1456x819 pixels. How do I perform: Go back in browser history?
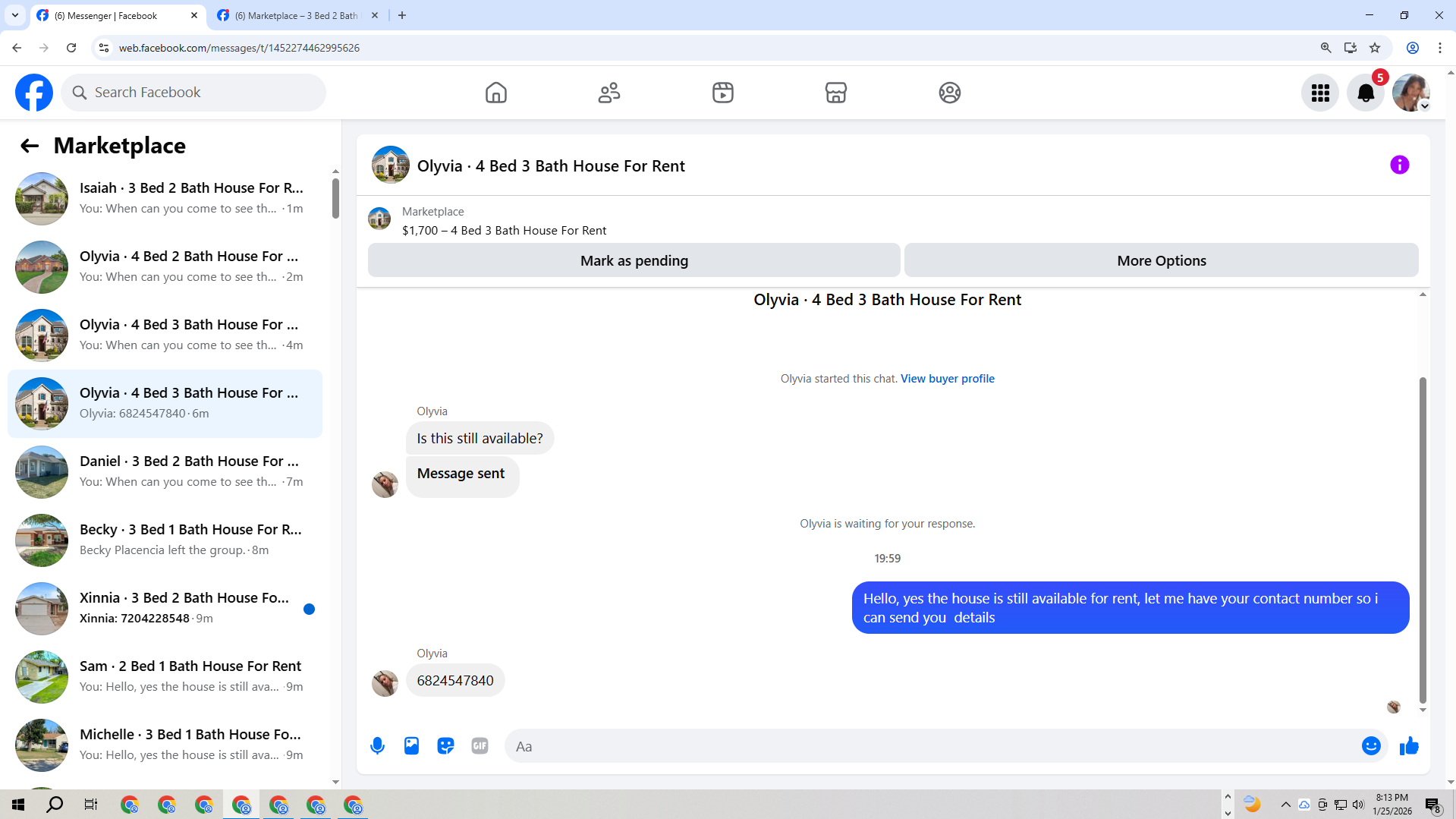click(x=17, y=48)
